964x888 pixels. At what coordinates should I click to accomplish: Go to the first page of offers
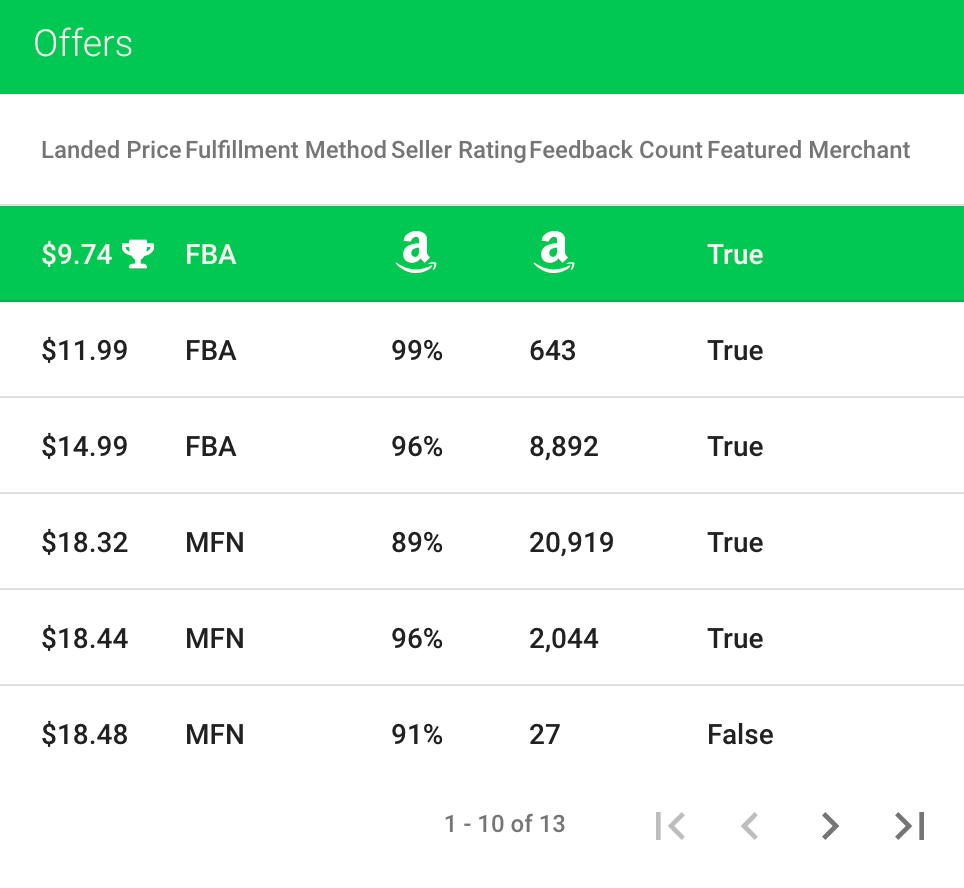670,825
